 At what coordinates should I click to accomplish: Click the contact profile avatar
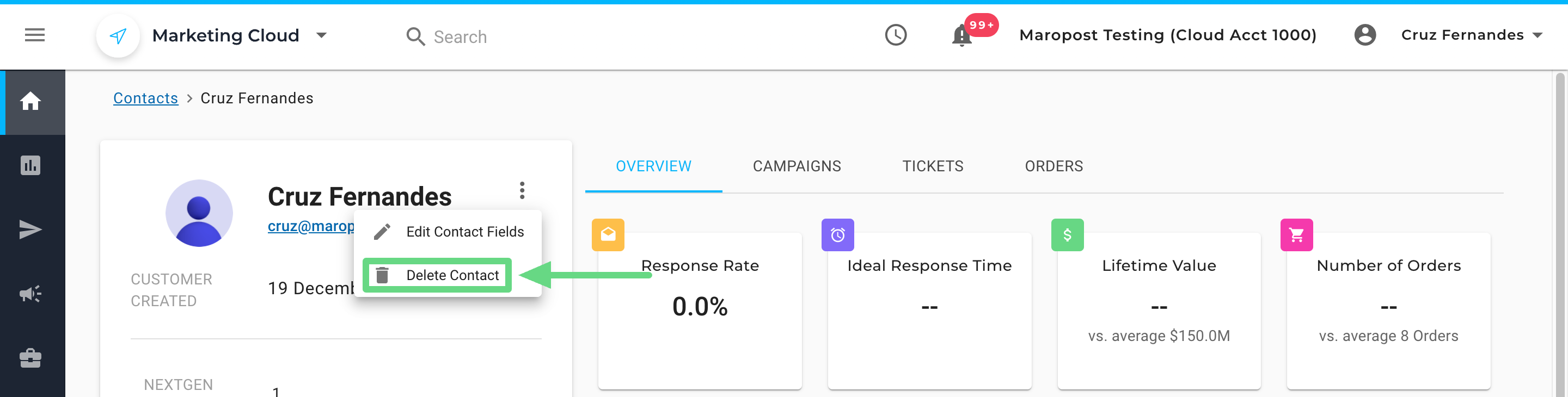tap(199, 213)
